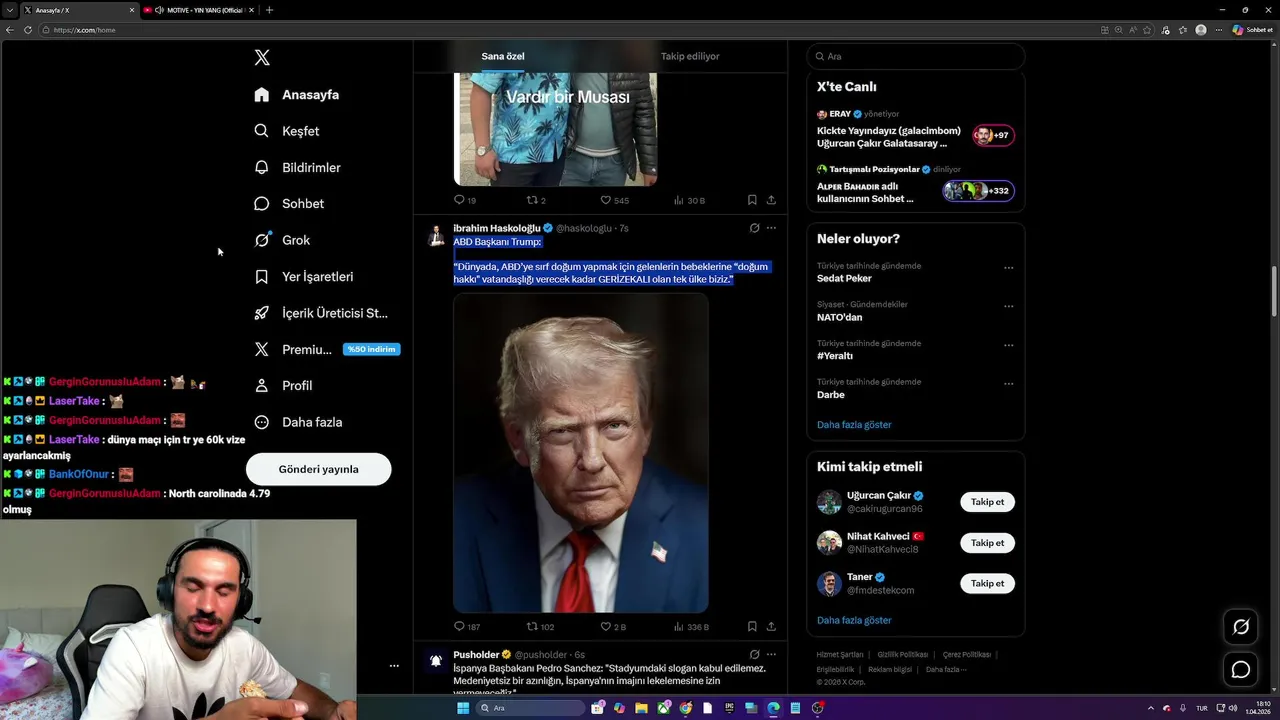The width and height of the screenshot is (1280, 720).
Task: Share the Vardır bir Musası post
Action: click(771, 200)
